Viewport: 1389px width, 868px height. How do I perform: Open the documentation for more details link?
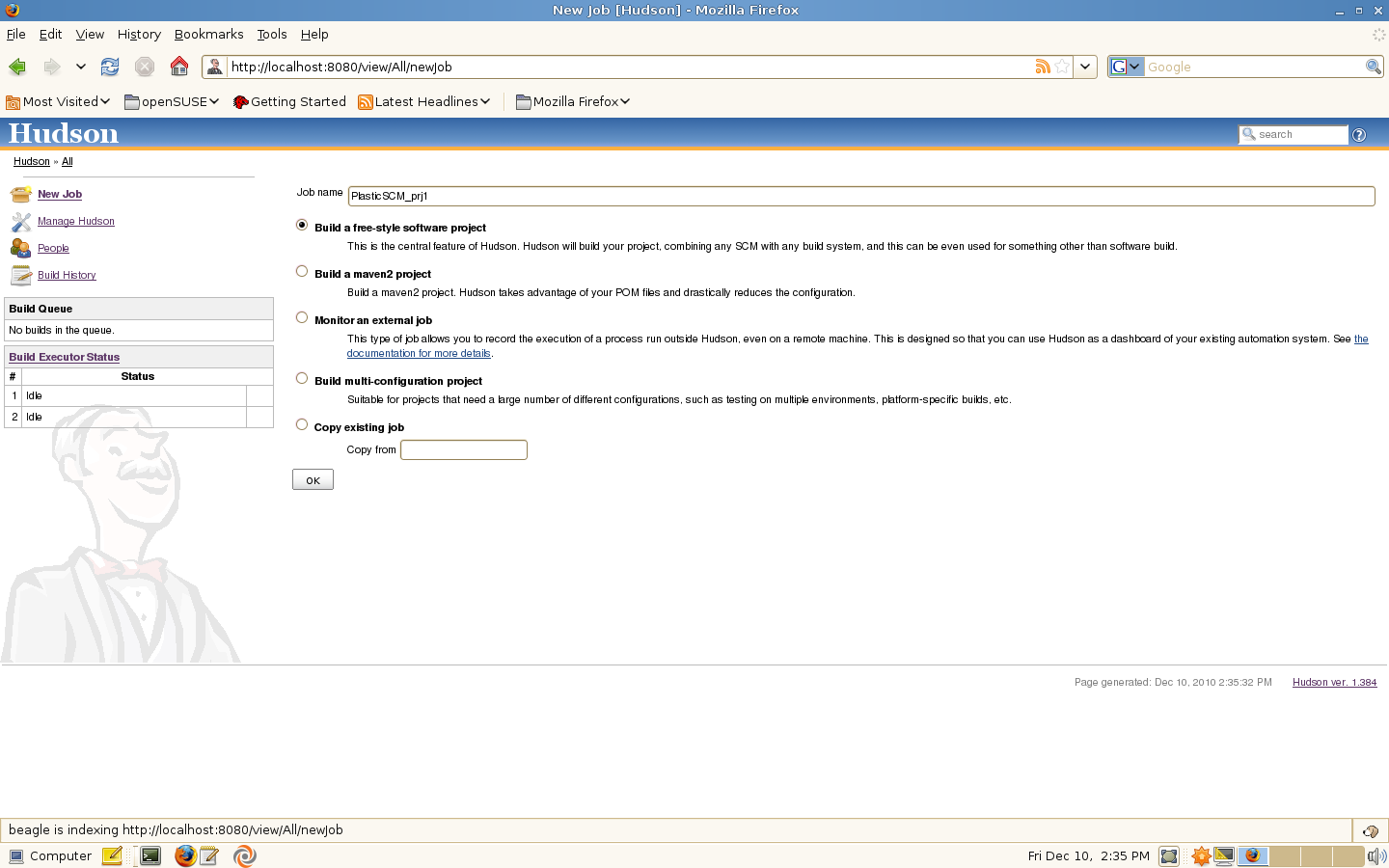(x=419, y=353)
